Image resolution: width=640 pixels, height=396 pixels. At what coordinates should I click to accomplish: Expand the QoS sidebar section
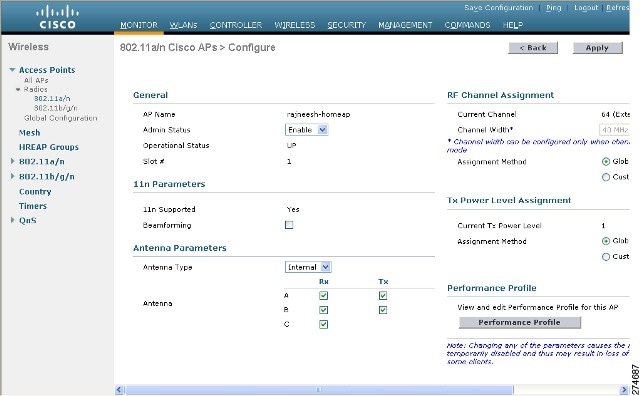pyautogui.click(x=12, y=220)
